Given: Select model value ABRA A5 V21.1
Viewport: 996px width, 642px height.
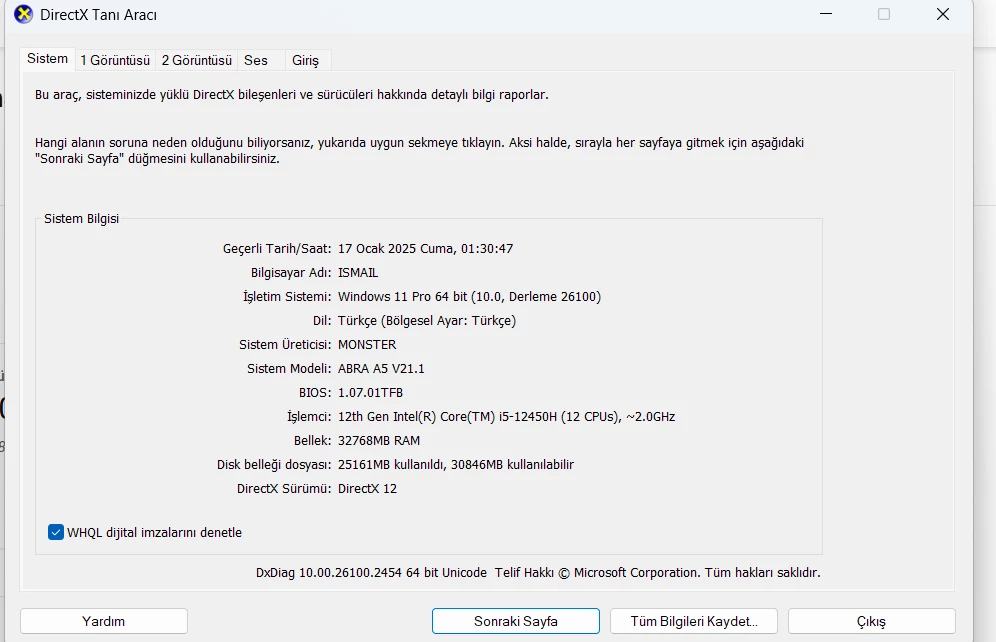Looking at the screenshot, I should coord(381,368).
